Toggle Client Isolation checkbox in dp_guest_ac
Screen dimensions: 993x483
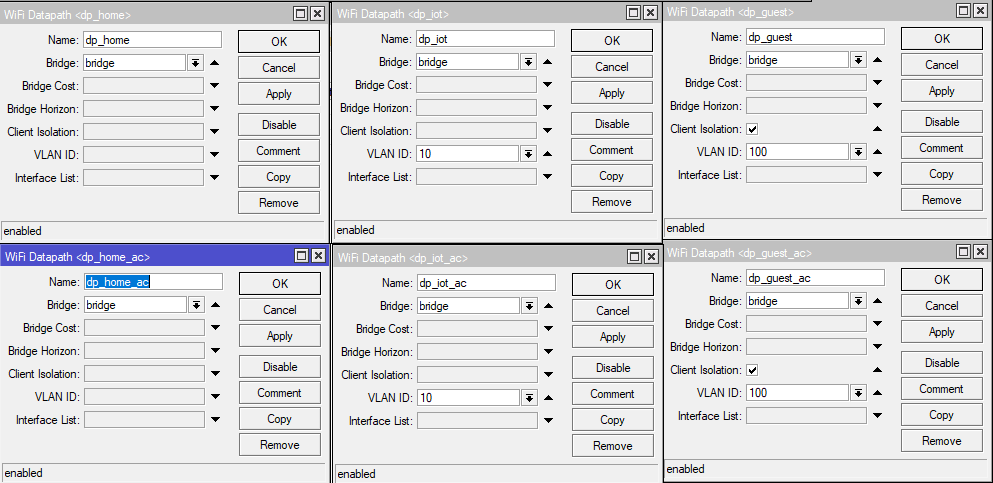click(752, 370)
